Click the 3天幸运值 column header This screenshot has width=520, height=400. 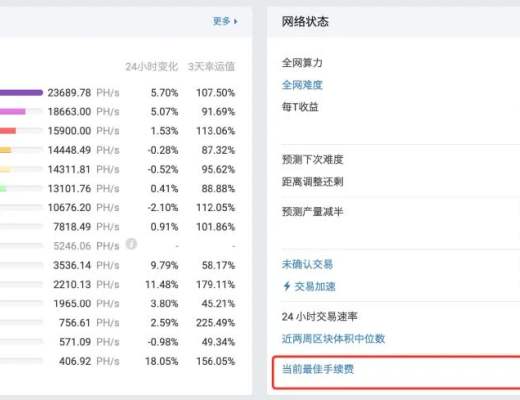click(211, 67)
